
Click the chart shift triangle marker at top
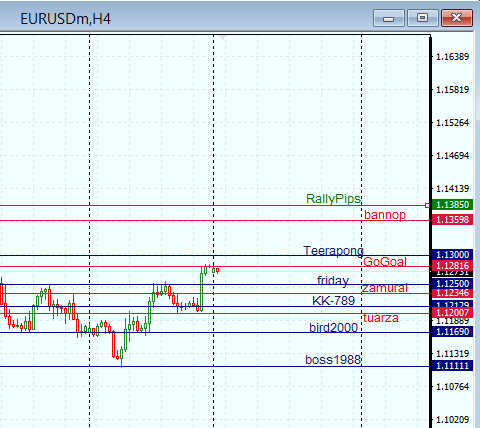[222, 38]
